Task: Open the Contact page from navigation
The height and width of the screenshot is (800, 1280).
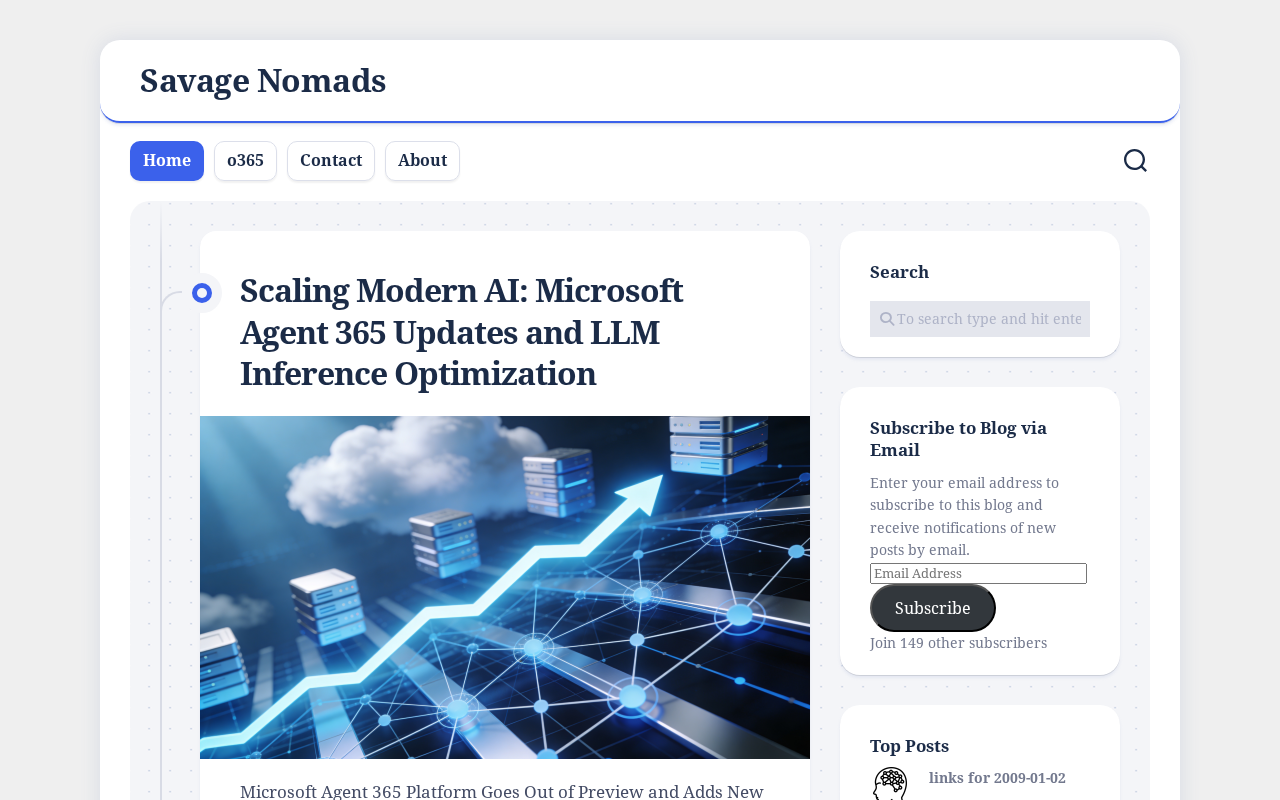Action: tap(331, 161)
